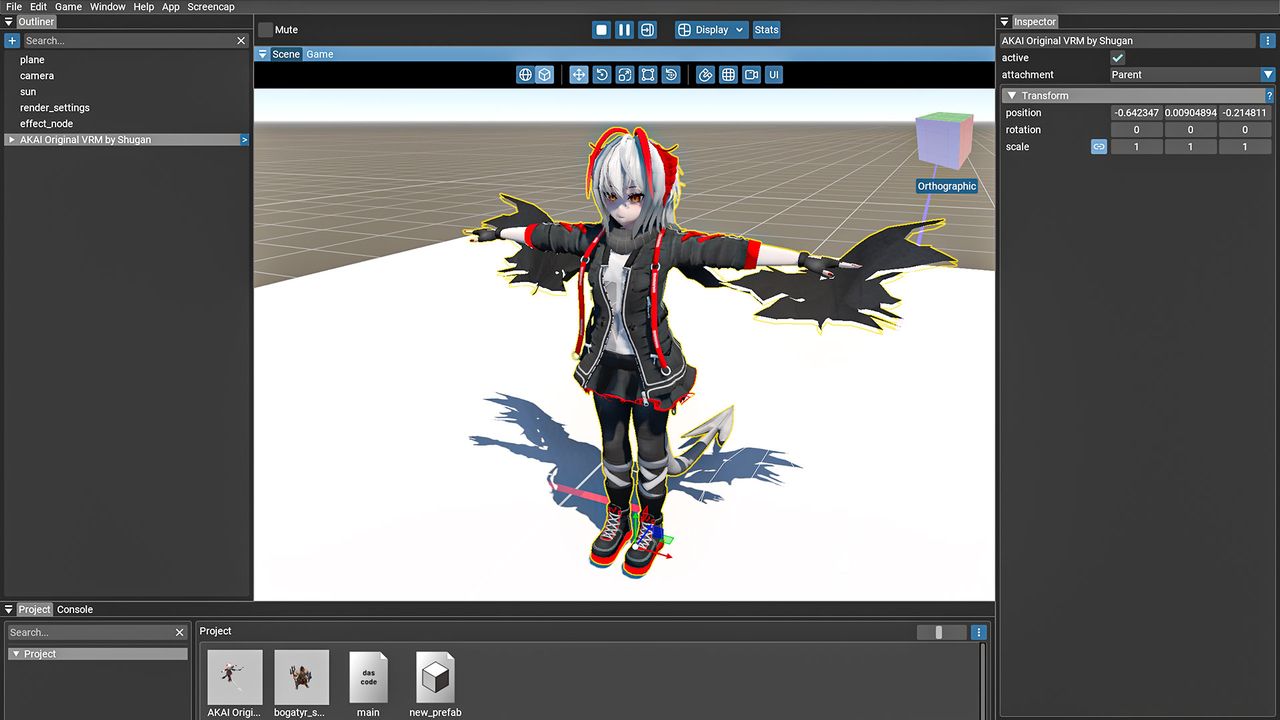Toggle the scale link lock button
This screenshot has height=720, width=1280.
[1099, 147]
